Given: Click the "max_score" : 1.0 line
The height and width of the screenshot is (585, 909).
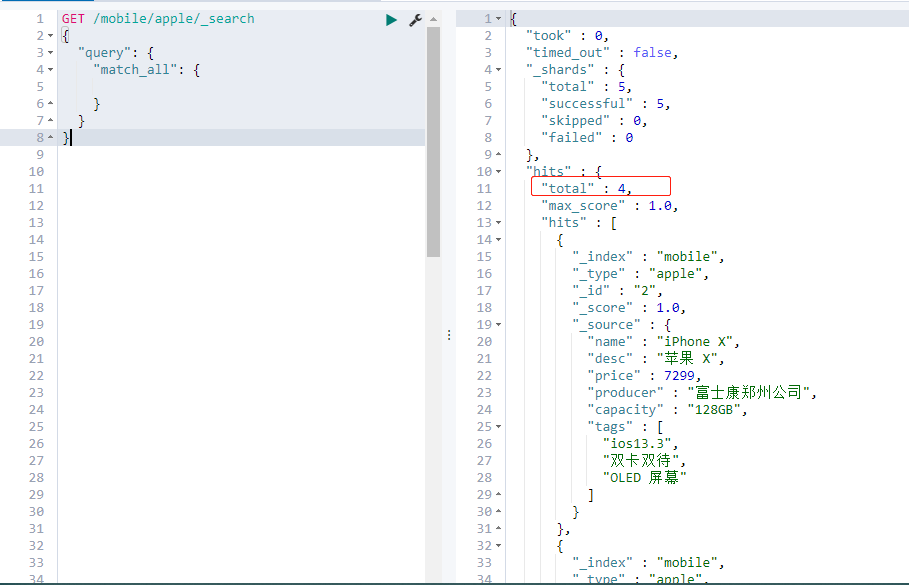Looking at the screenshot, I should coord(610,206).
